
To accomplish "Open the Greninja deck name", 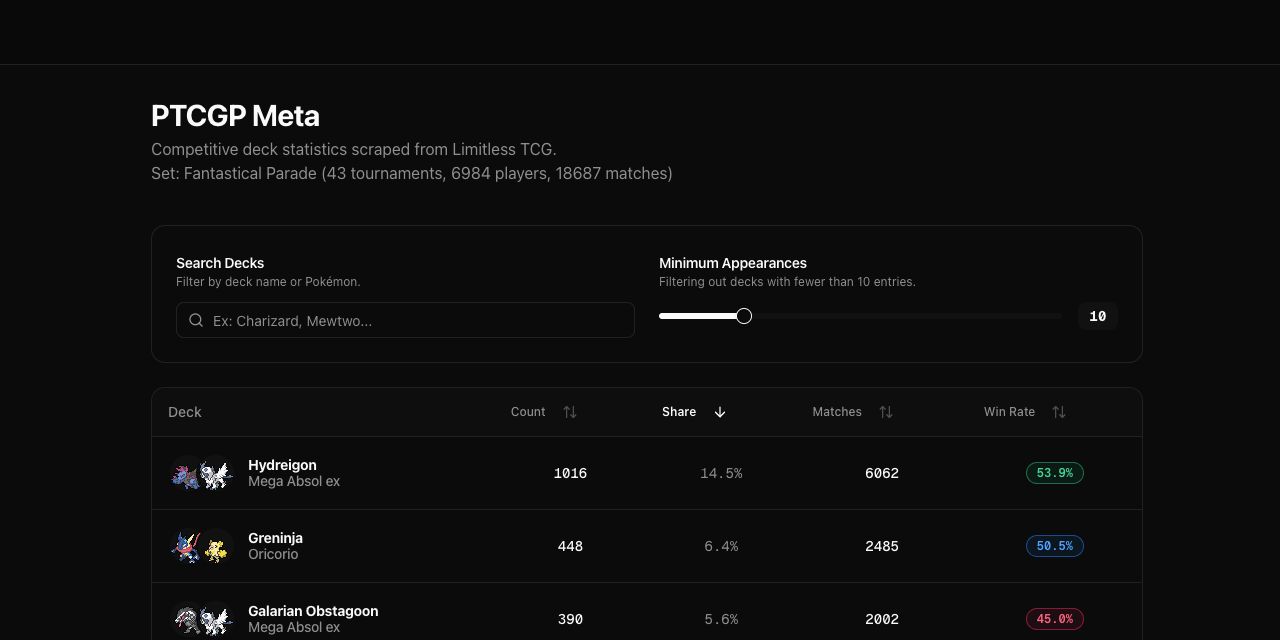I will pos(275,538).
